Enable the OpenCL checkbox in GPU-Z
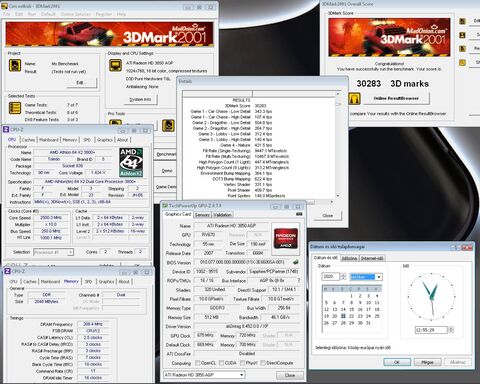This screenshot has width=480, height=384. point(198,363)
